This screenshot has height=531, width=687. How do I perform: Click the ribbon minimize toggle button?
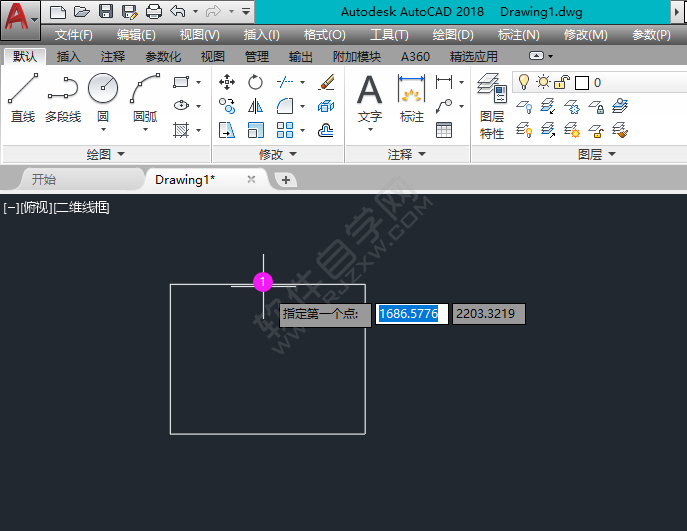click(536, 56)
